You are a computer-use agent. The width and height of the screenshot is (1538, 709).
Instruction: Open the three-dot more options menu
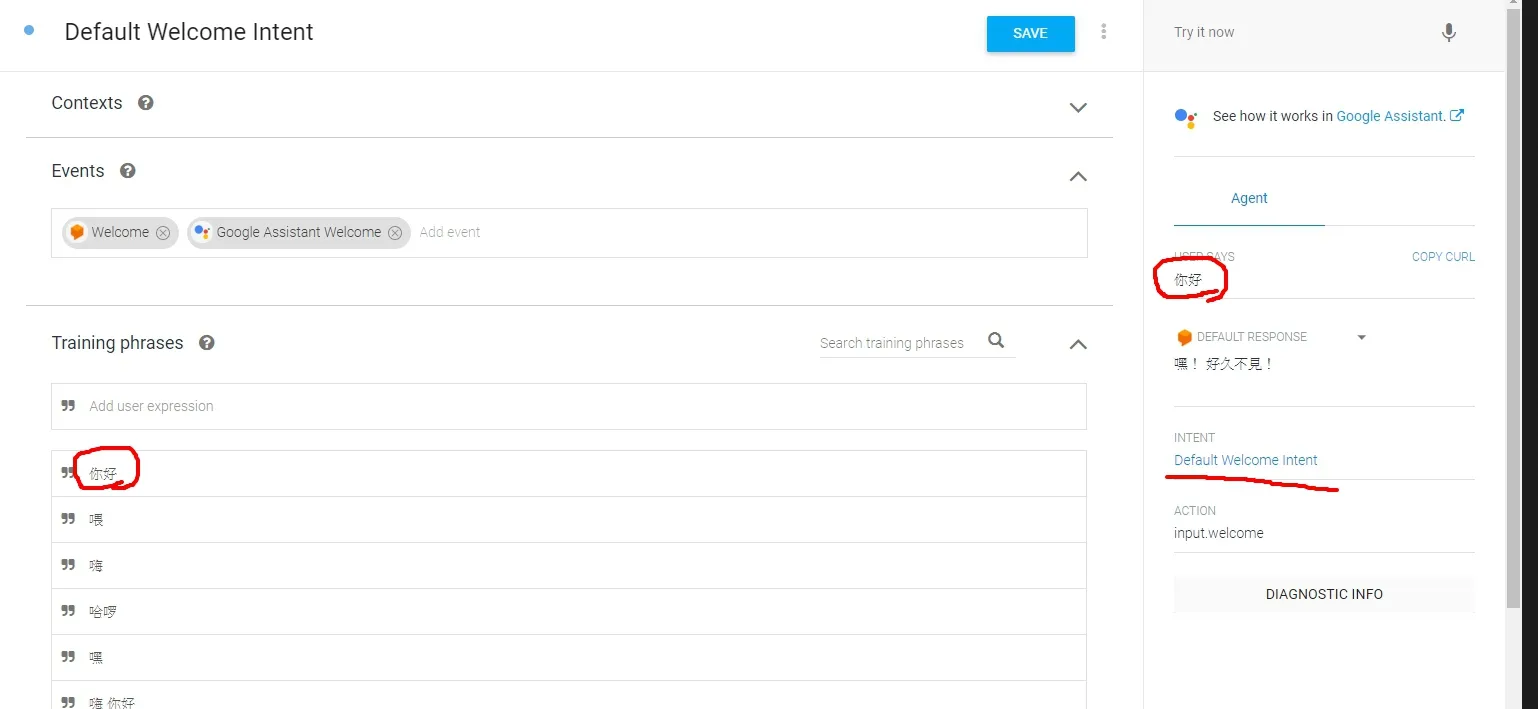[1104, 32]
